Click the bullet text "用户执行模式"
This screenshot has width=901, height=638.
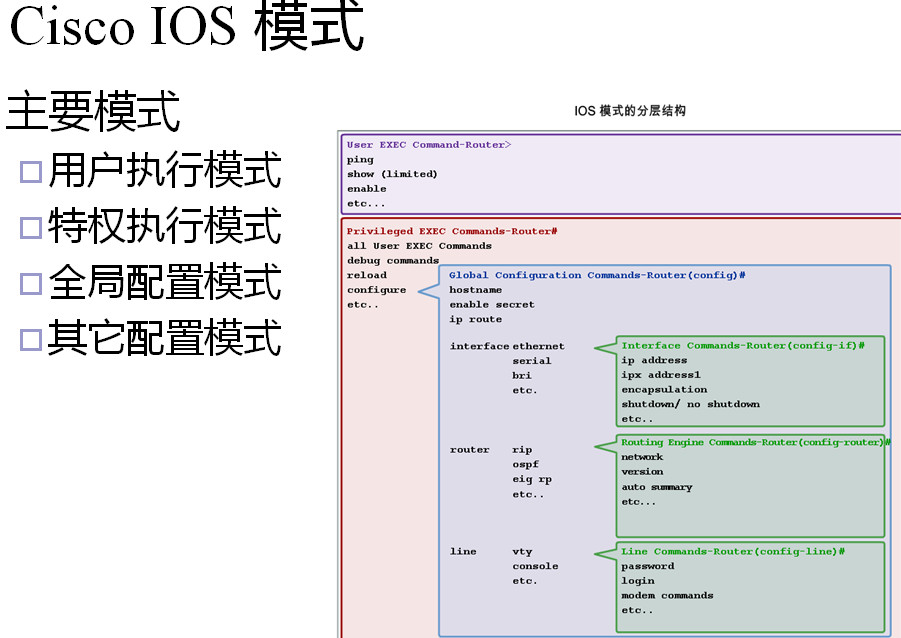(x=165, y=170)
